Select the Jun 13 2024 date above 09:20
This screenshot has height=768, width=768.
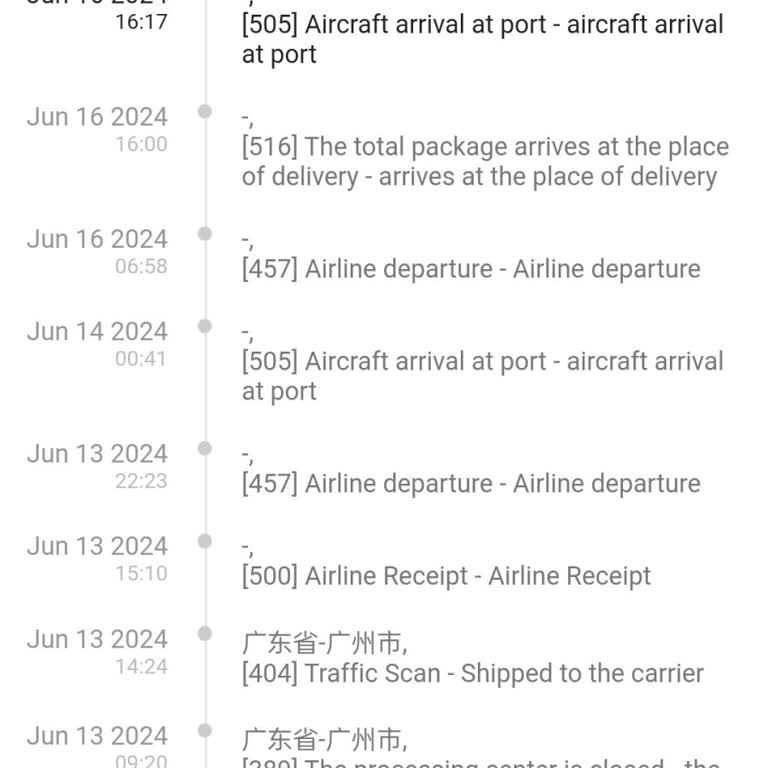tap(97, 736)
